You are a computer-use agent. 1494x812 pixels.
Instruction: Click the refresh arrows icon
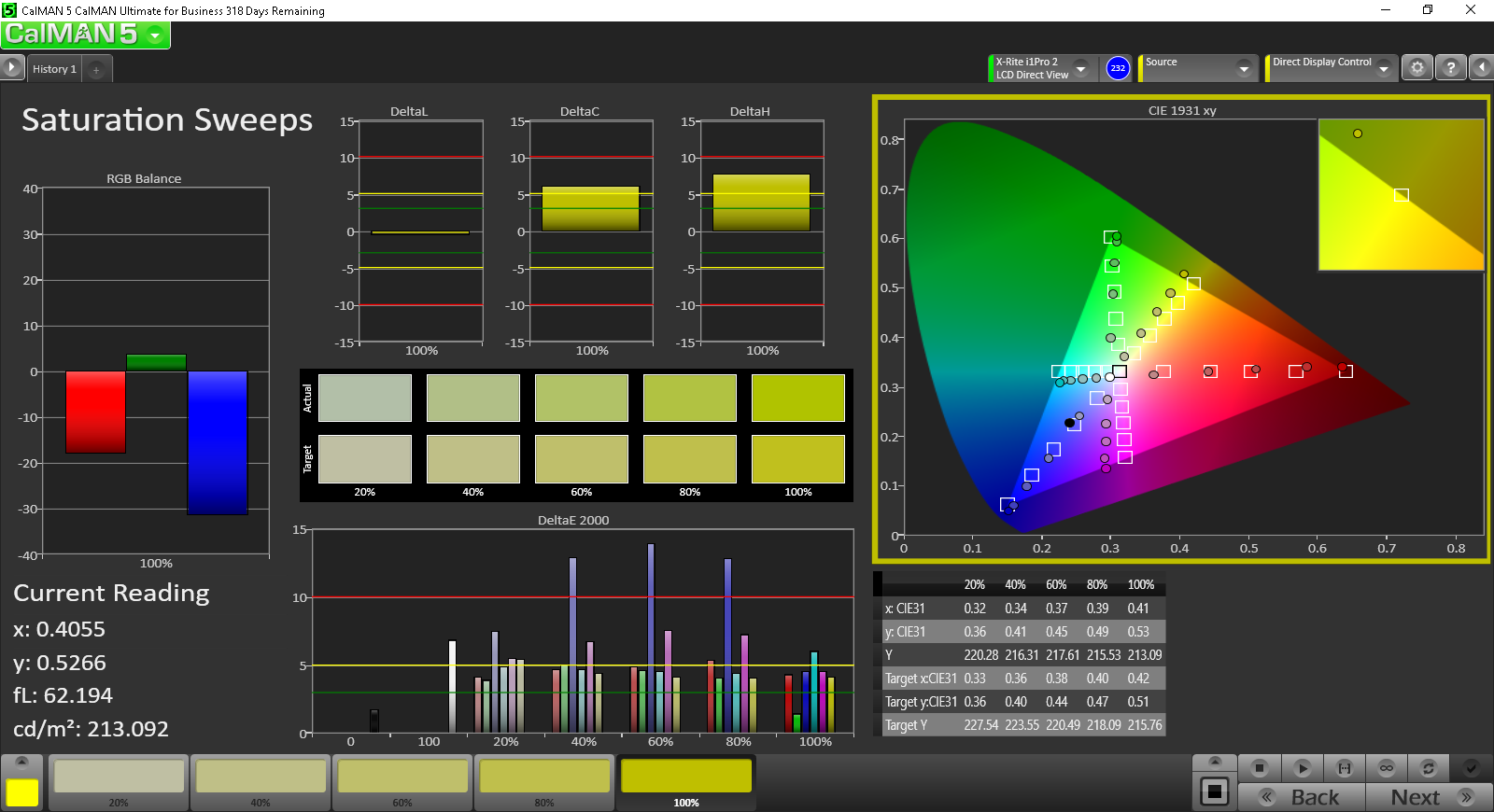coord(1428,768)
